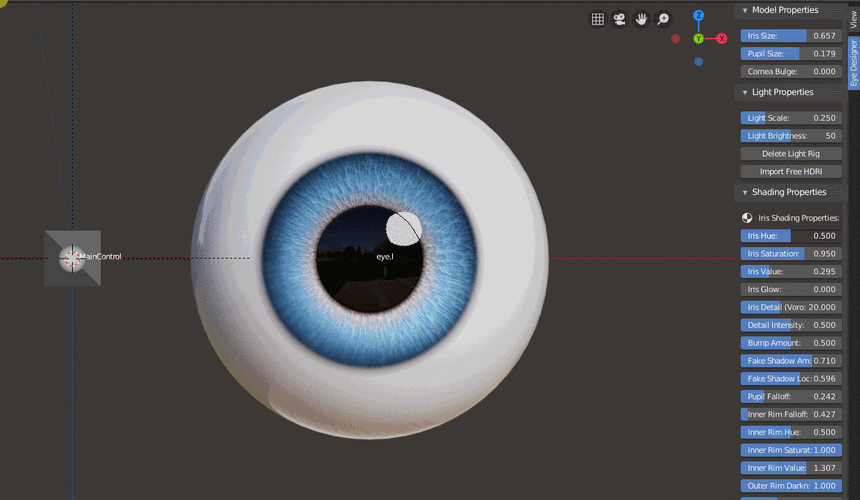Image resolution: width=860 pixels, height=500 pixels.
Task: Select the zoom view magnifier icon
Action: pyautogui.click(x=663, y=19)
